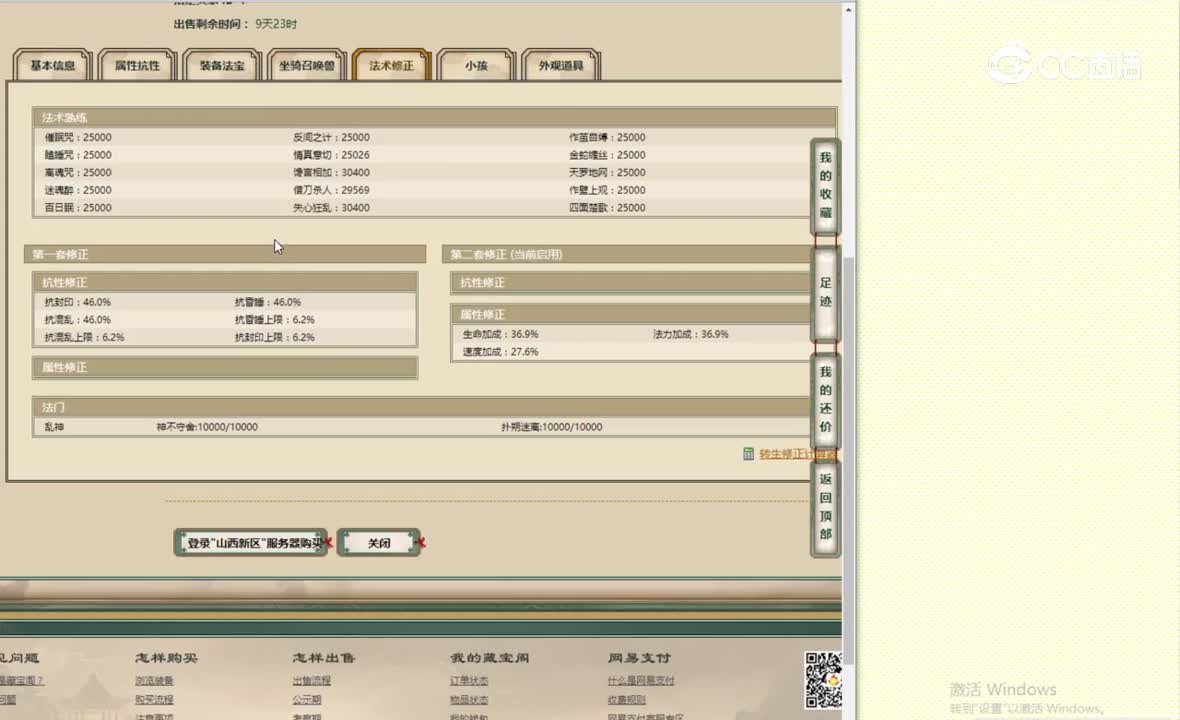
Task: Click 返回顶部 side button
Action: 826,507
